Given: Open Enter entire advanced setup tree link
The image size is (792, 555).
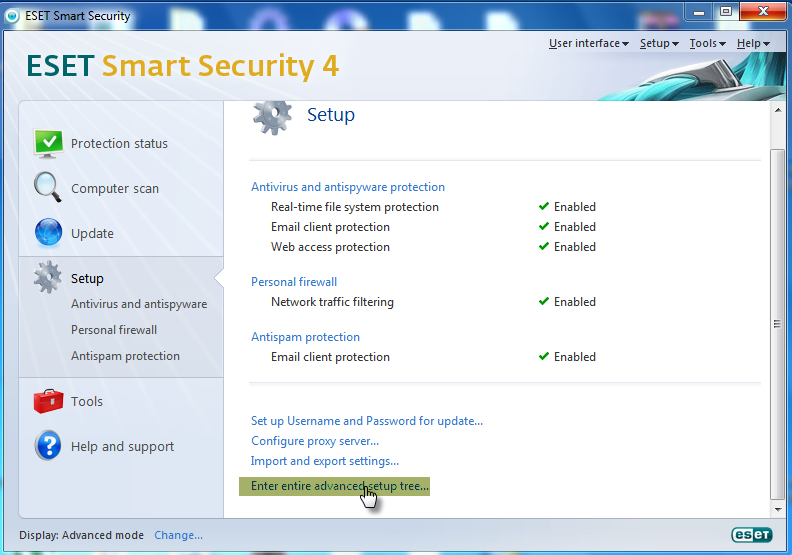Looking at the screenshot, I should pos(339,486).
